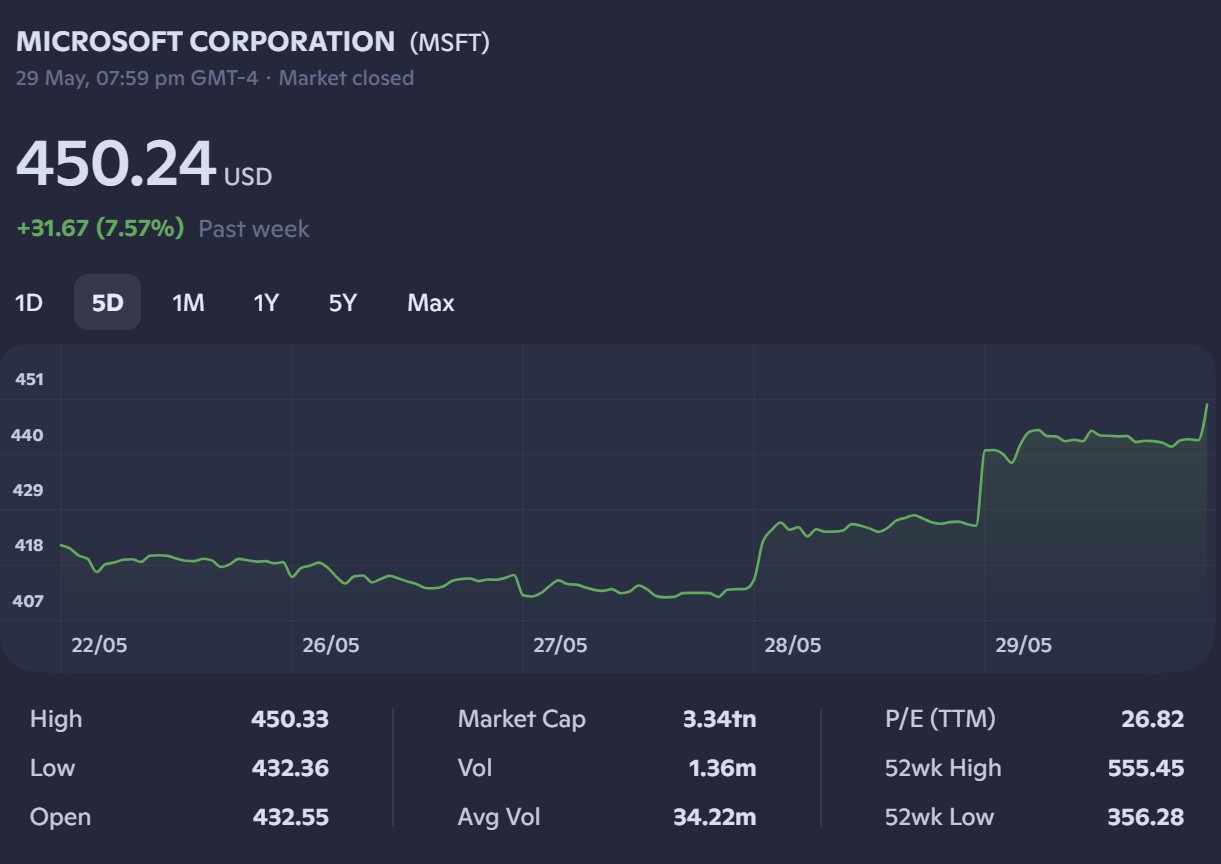Click the 440 price axis label
1221x864 pixels.
29,435
